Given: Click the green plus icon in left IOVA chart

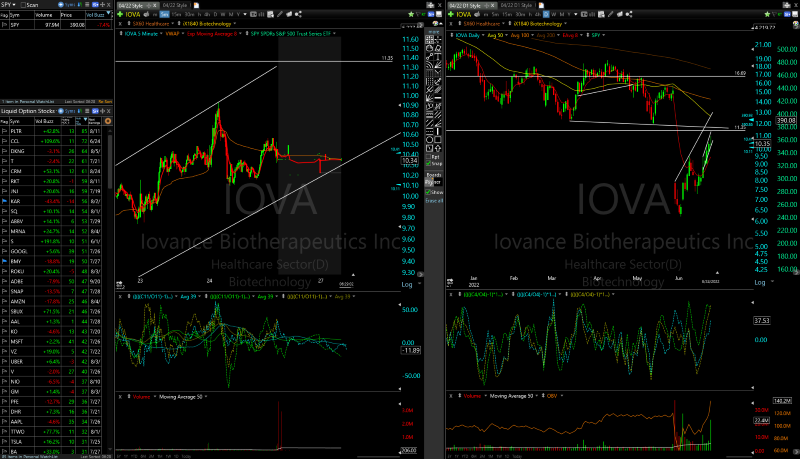Looking at the screenshot, I should [x=120, y=14].
